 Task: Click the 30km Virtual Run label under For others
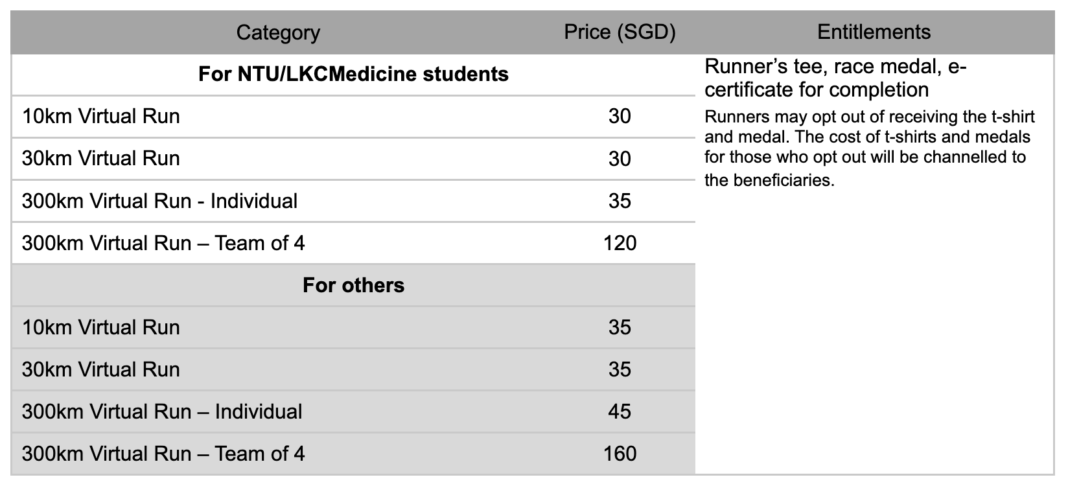[101, 370]
